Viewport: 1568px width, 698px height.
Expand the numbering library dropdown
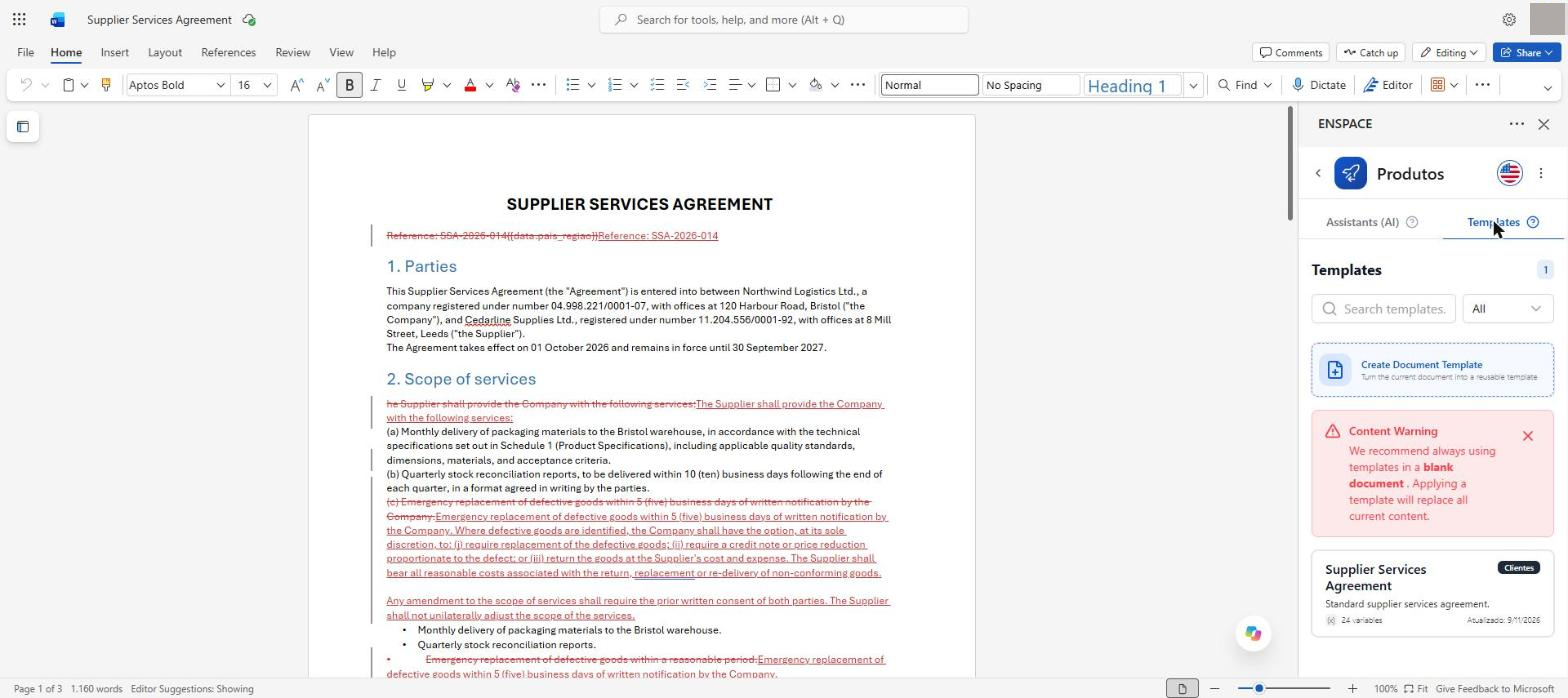[633, 85]
